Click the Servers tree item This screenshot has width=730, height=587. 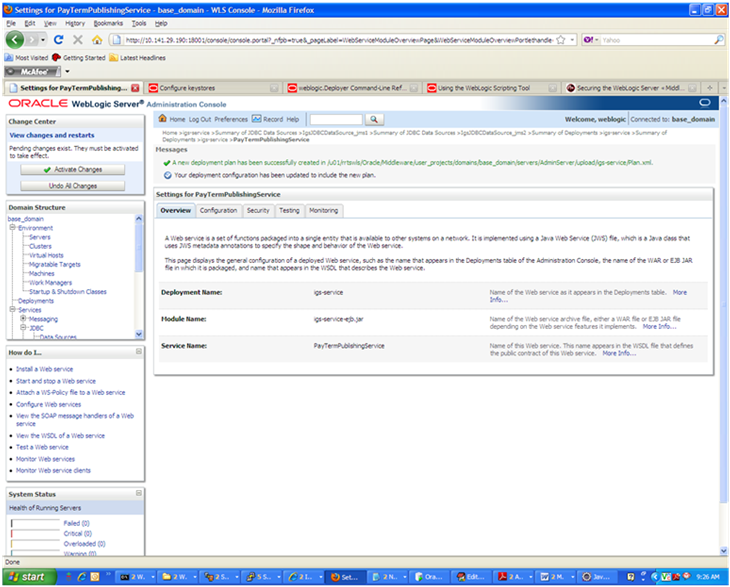click(40, 237)
